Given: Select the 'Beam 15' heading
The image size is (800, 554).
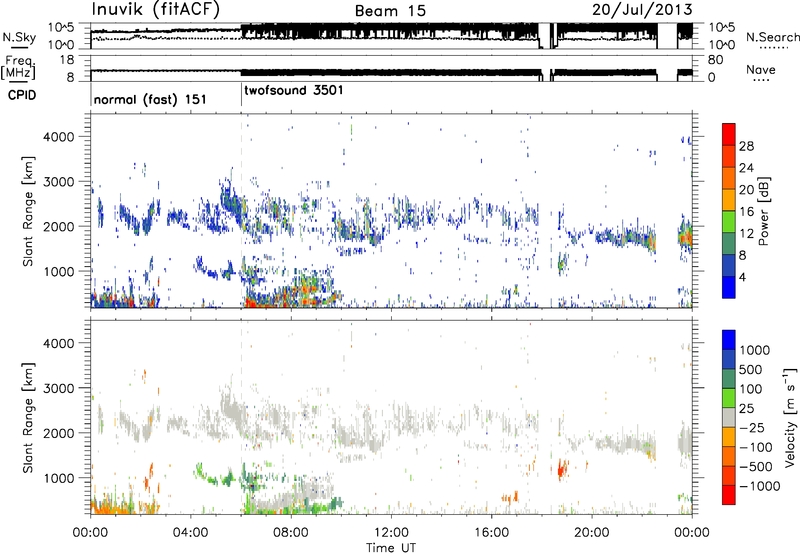Looking at the screenshot, I should click(x=390, y=11).
